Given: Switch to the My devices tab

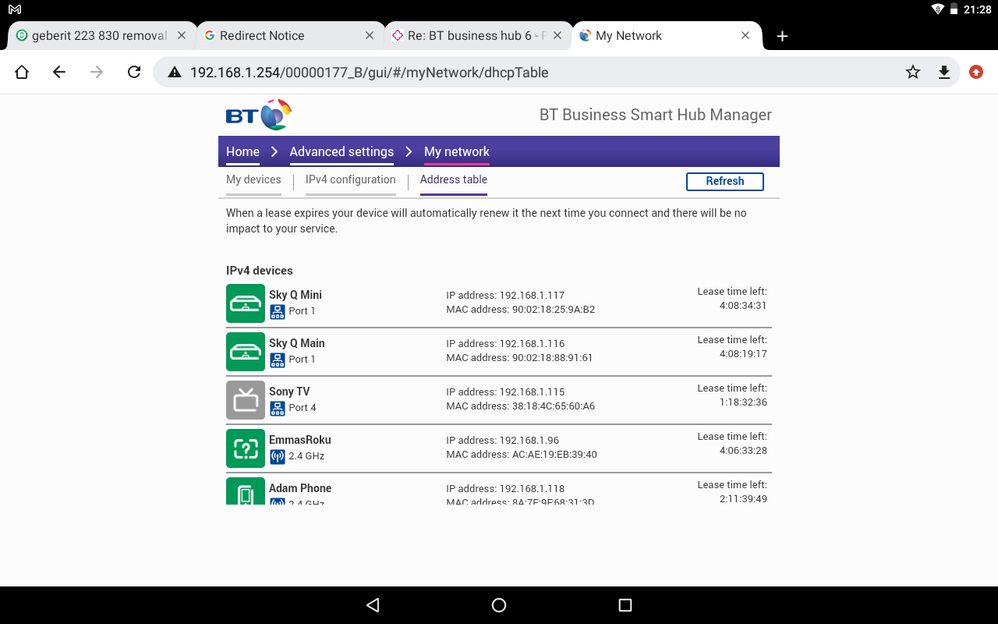Looking at the screenshot, I should point(254,180).
